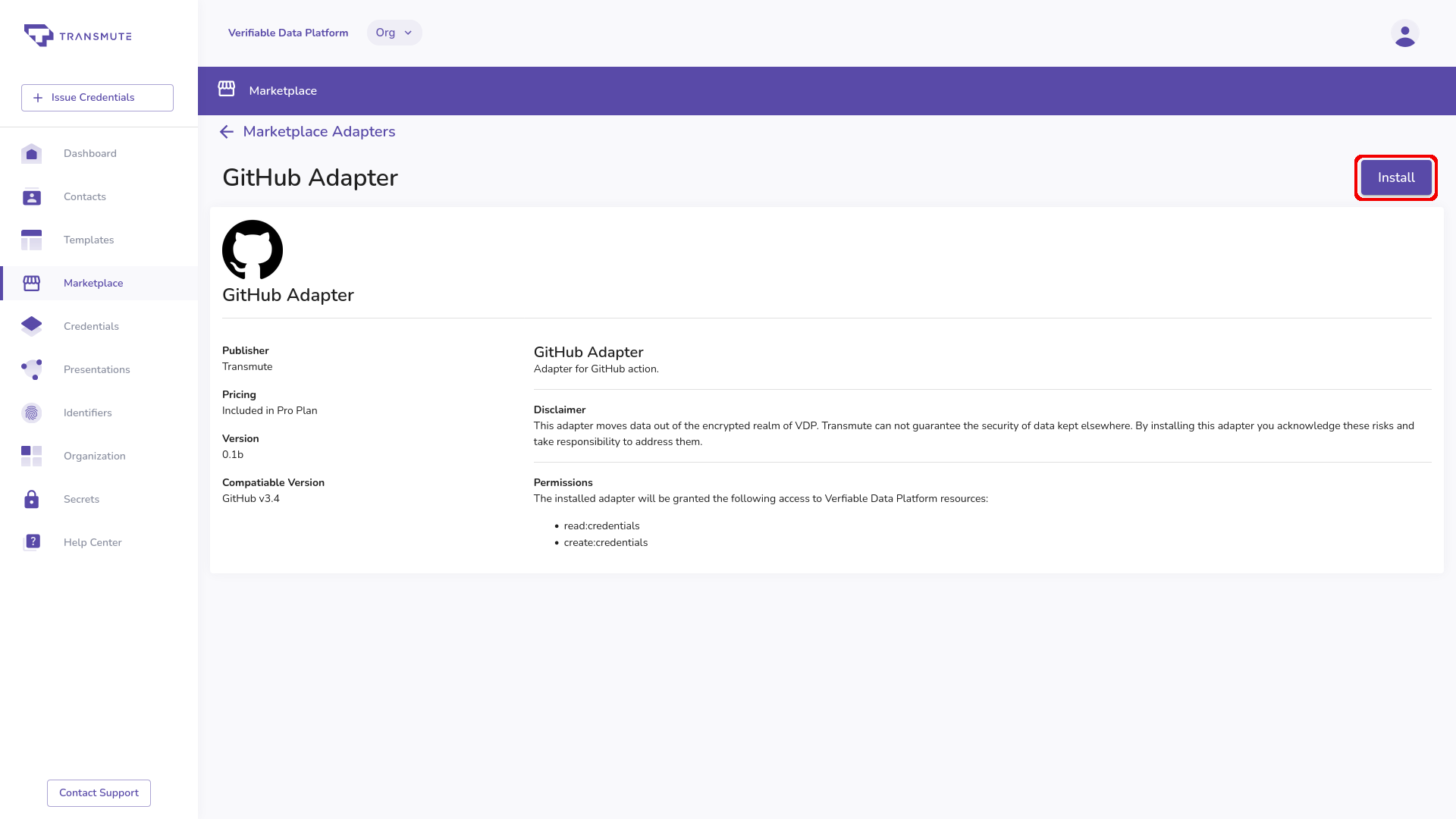The width and height of the screenshot is (1456, 819).
Task: Click the Transmute logo
Action: point(77,36)
